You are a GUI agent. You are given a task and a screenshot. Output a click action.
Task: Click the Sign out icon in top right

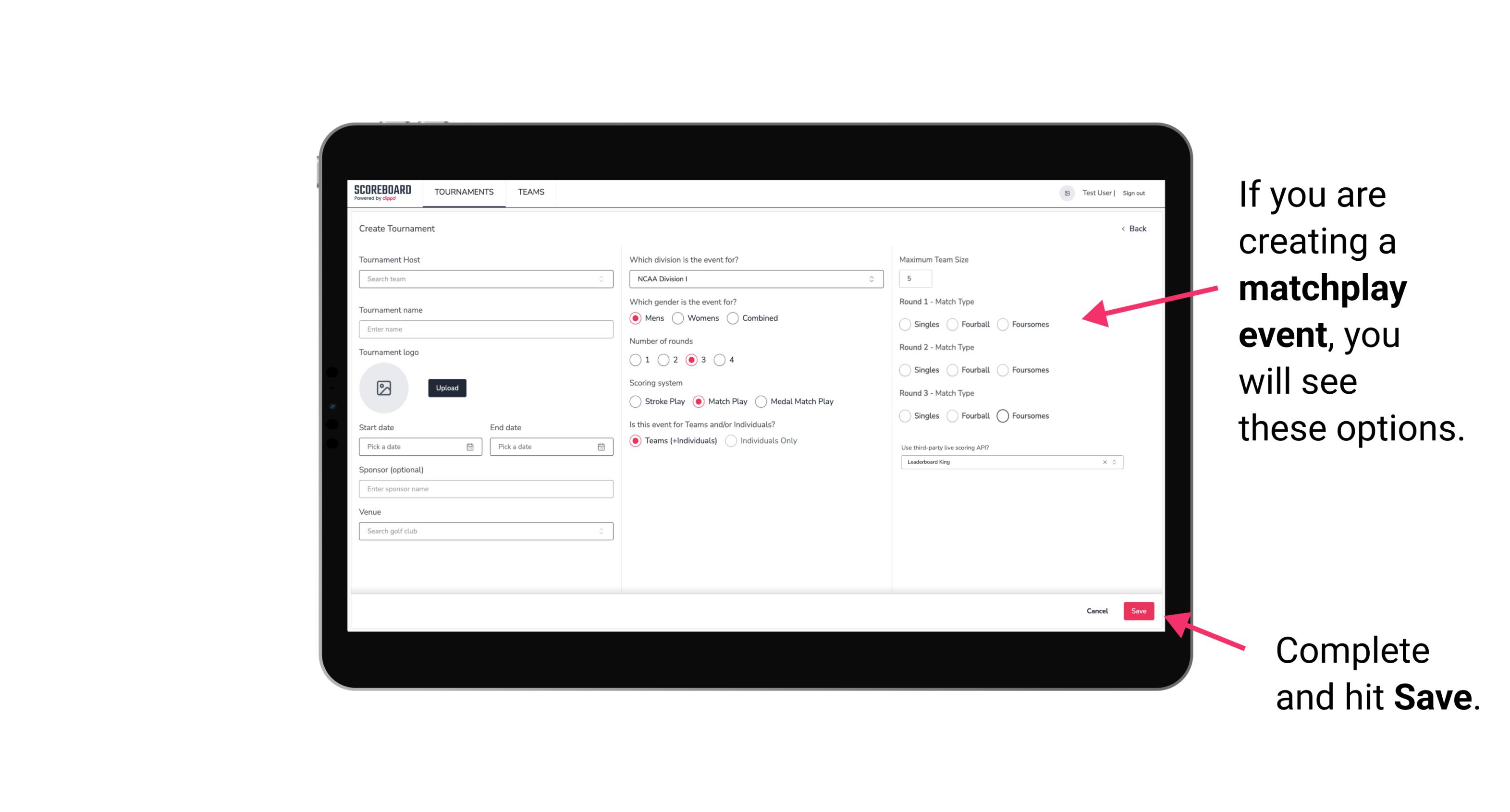coord(1134,193)
